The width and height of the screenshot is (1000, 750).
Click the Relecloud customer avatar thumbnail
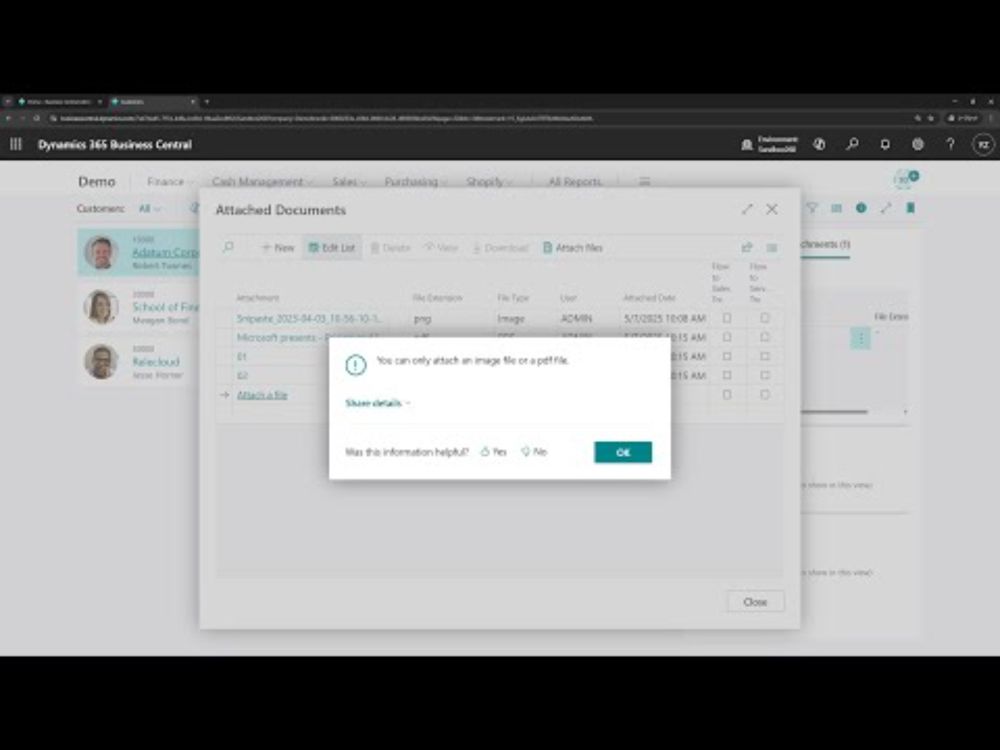[x=101, y=361]
